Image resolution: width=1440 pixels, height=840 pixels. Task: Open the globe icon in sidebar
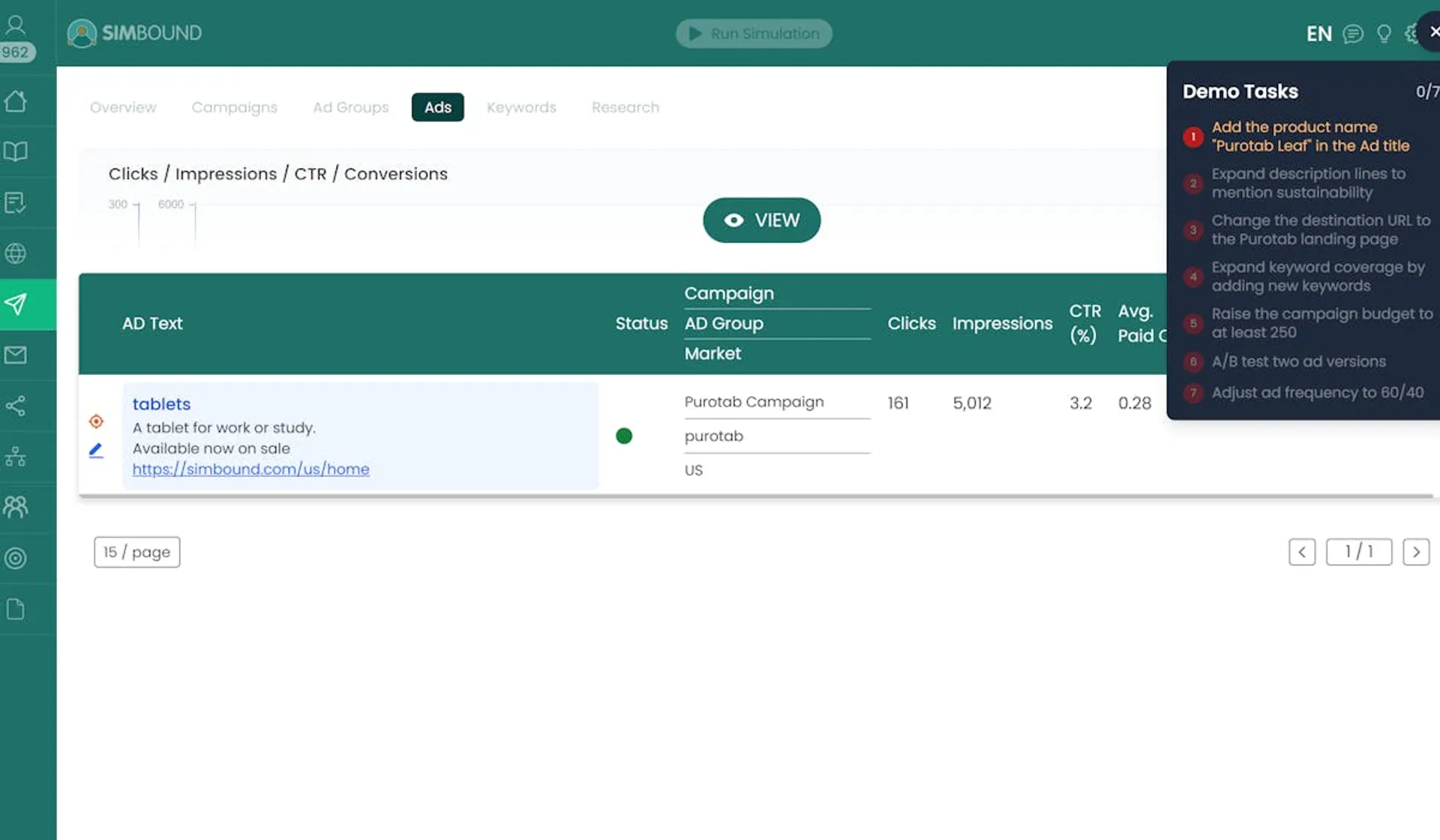coord(16,253)
